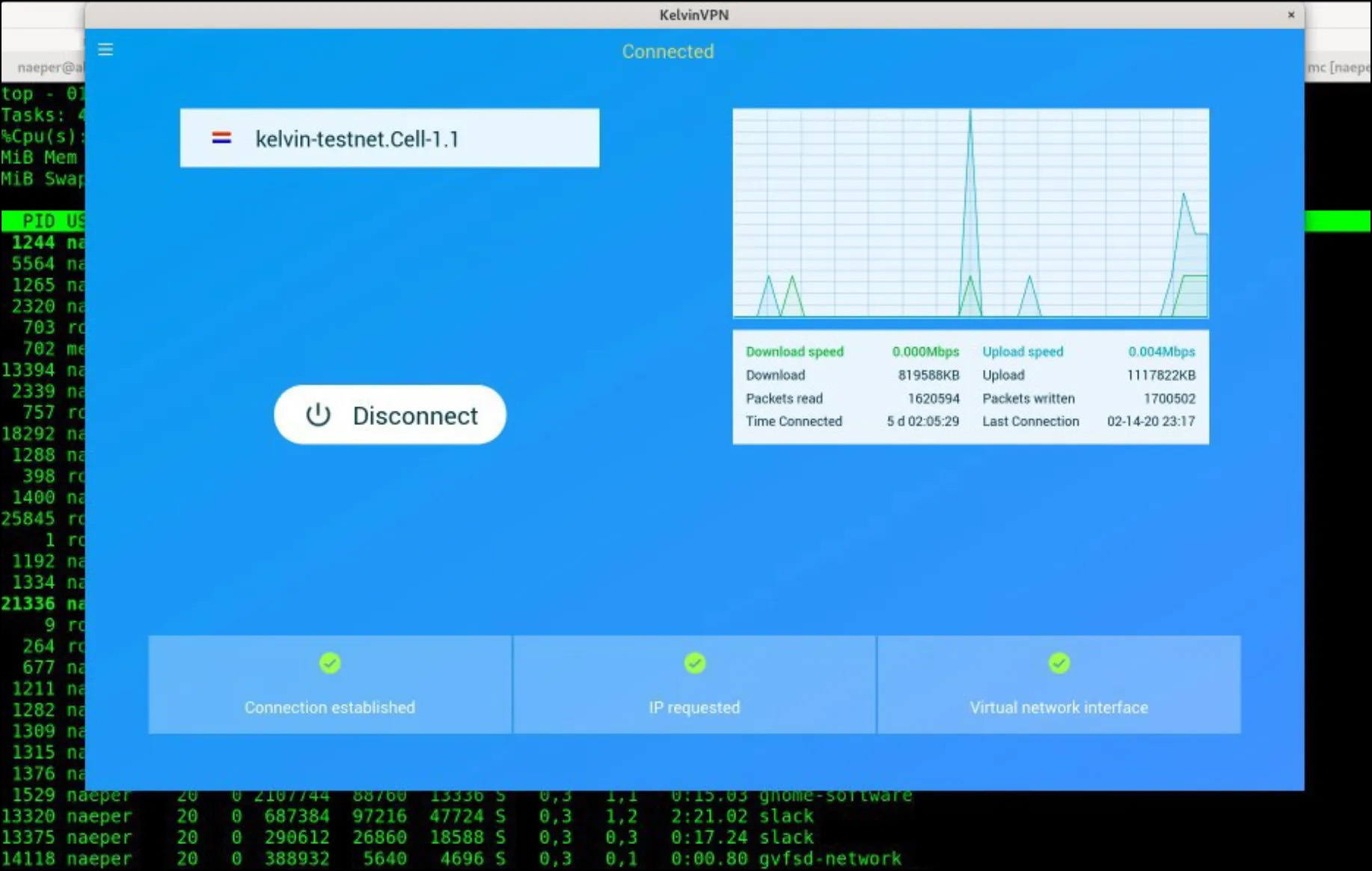Click the Connection established checkmark icon

[330, 663]
